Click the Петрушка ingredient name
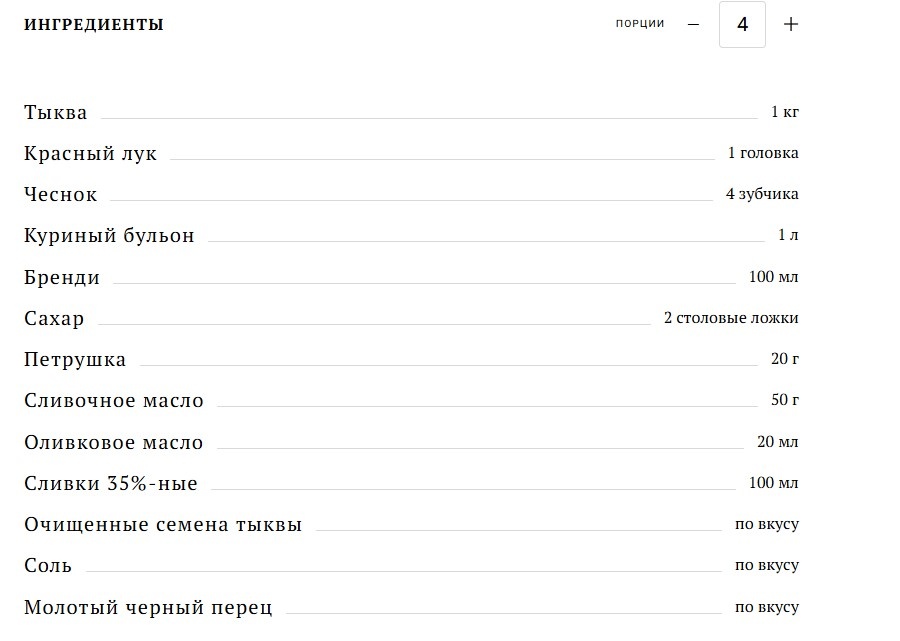 [75, 360]
